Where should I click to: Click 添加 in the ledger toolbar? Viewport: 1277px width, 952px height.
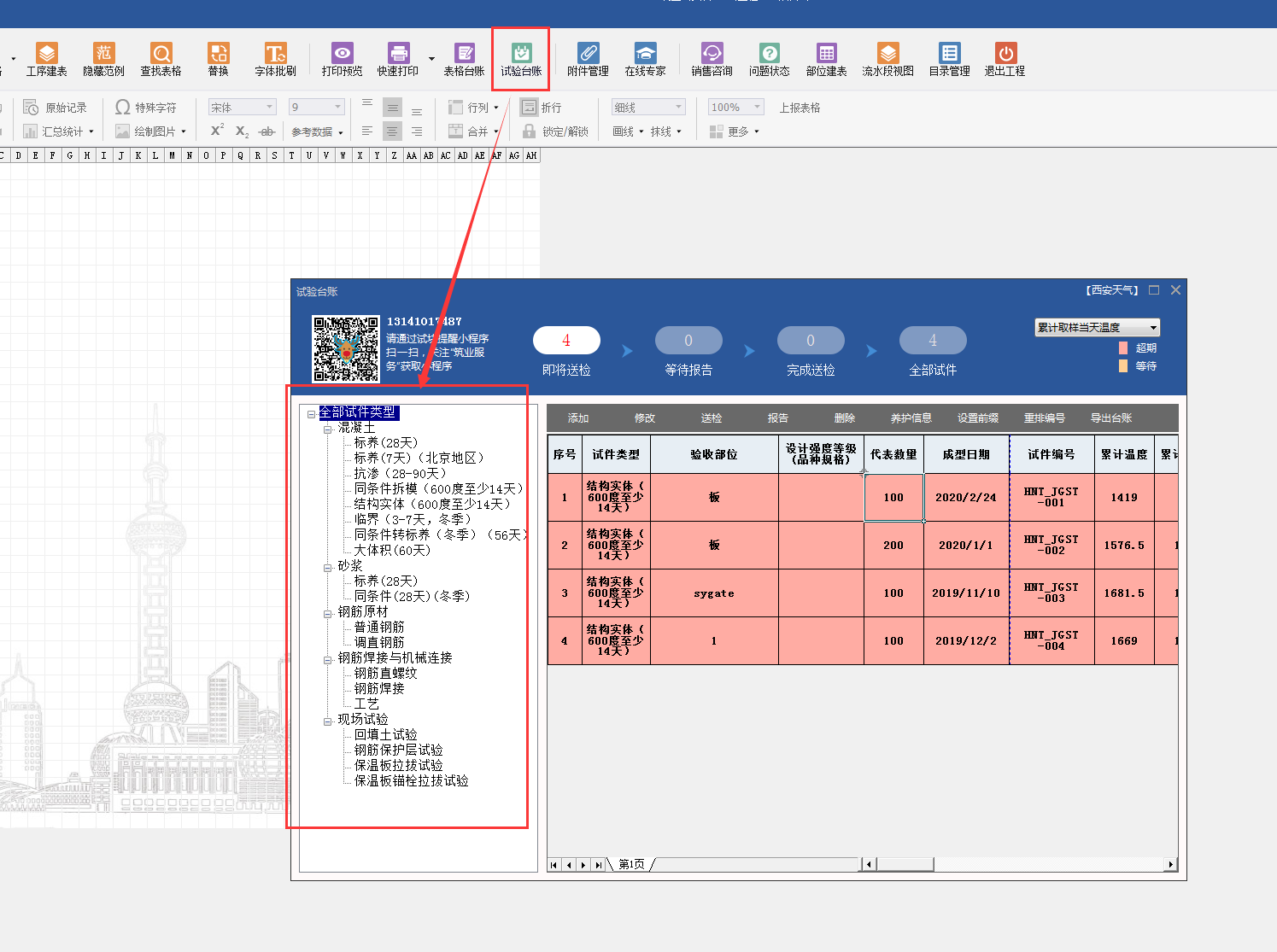[578, 418]
